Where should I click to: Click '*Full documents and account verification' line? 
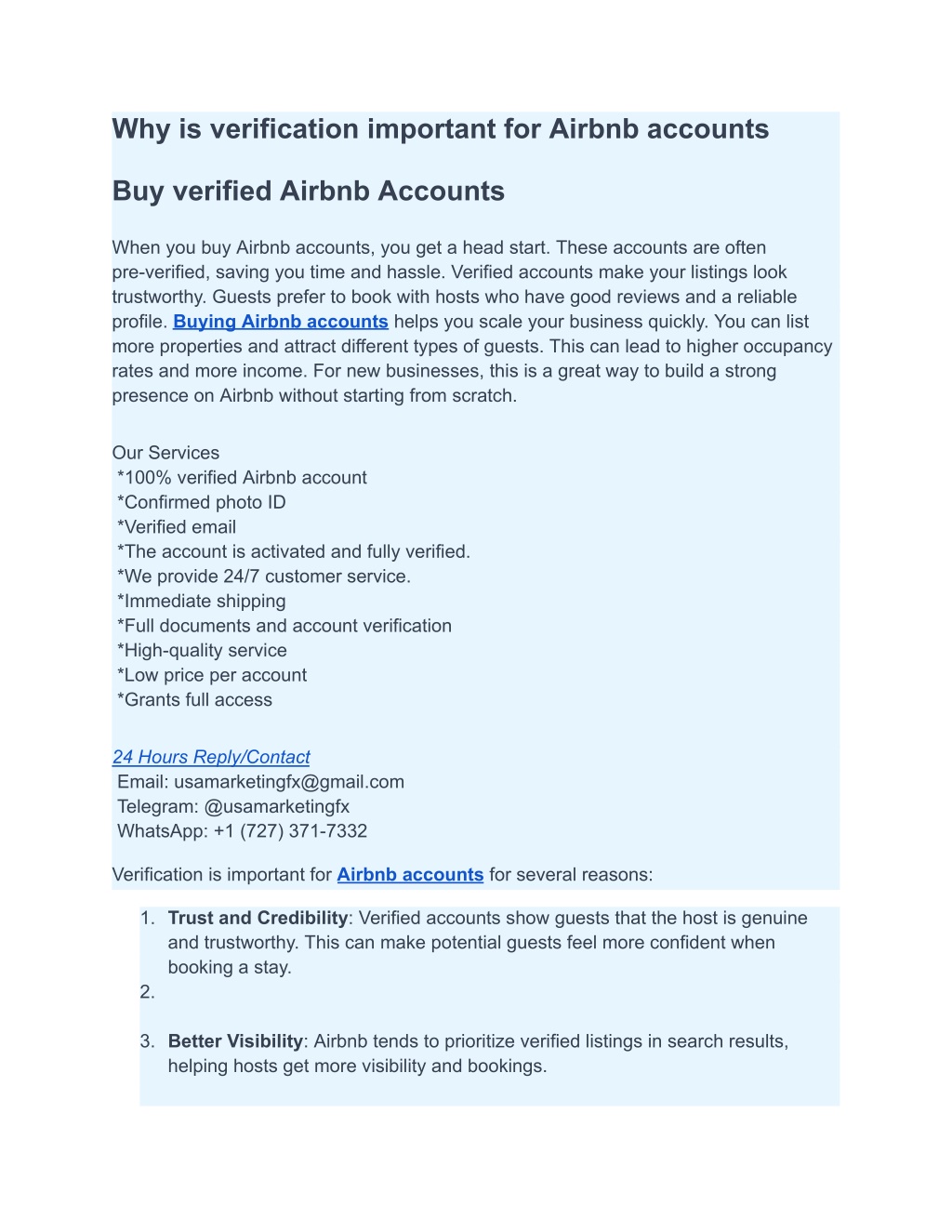[x=284, y=626]
